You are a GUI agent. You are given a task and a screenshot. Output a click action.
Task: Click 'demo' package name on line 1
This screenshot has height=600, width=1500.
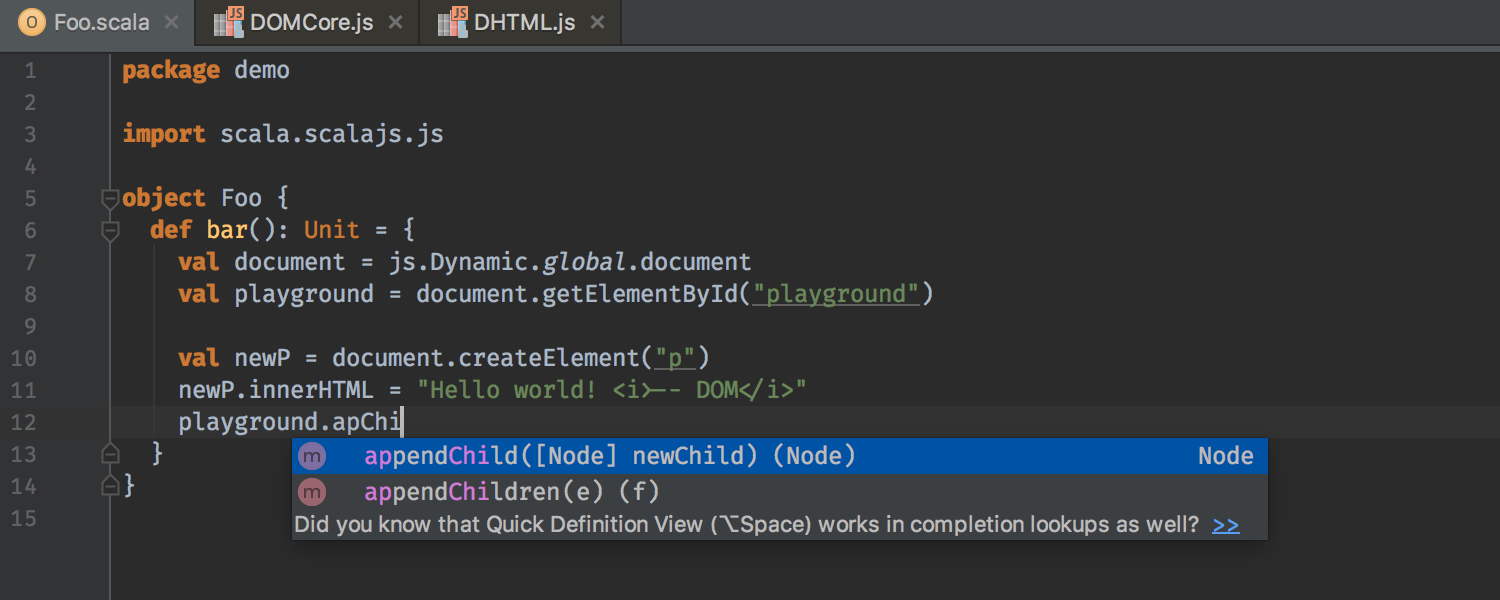tap(262, 71)
